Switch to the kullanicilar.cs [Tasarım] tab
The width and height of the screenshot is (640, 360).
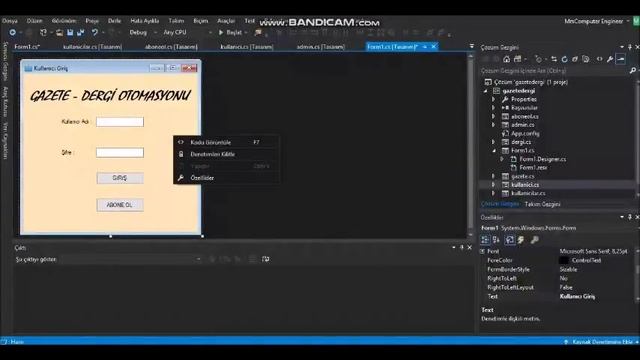[x=92, y=47]
